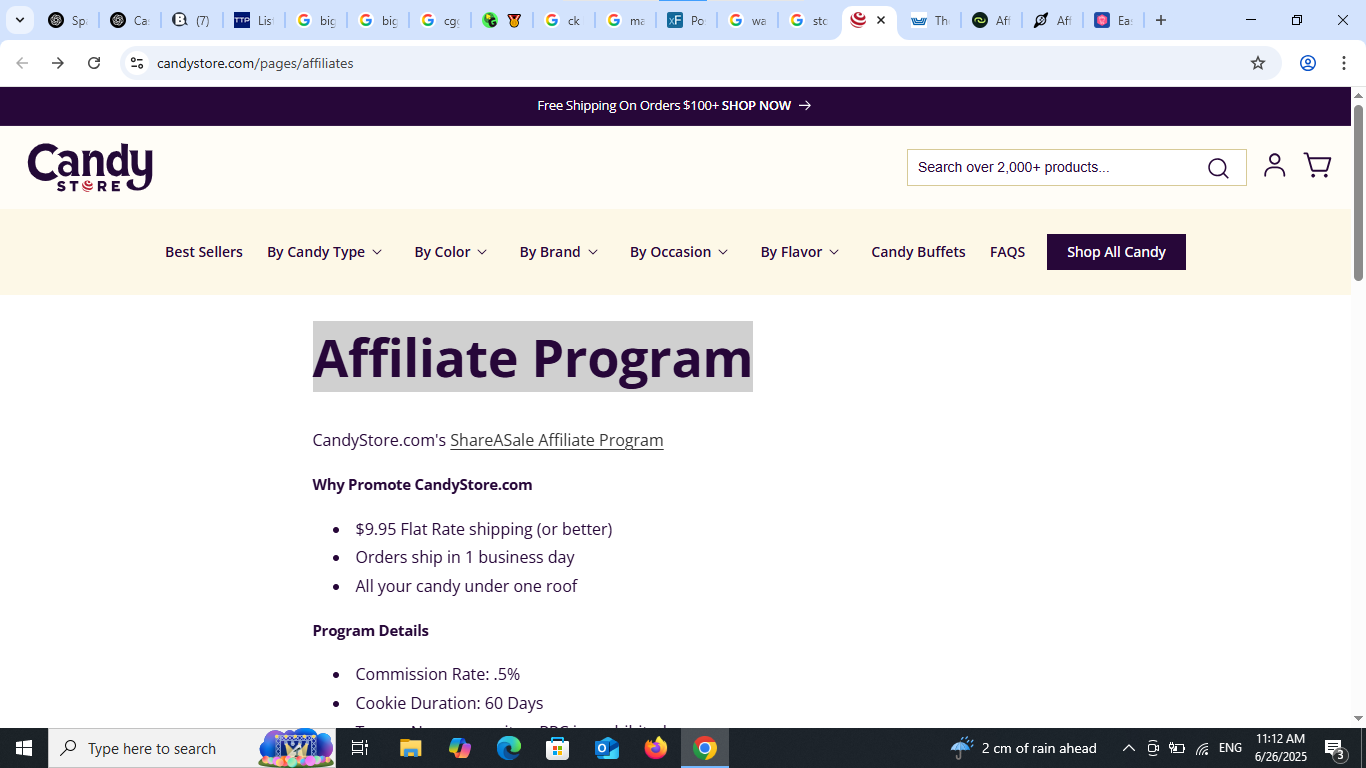Viewport: 1366px width, 768px height.
Task: Open tab search dropdown arrow
Action: (19, 20)
